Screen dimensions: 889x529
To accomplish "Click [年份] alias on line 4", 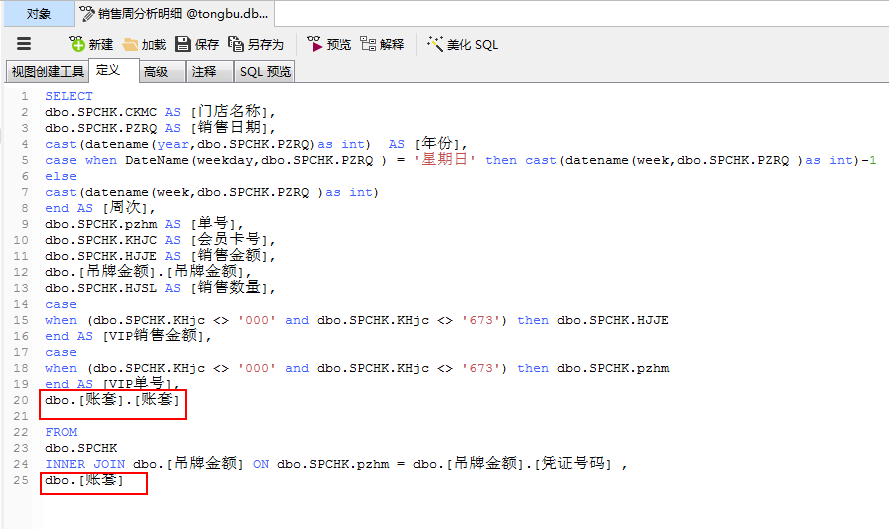I will pos(437,143).
